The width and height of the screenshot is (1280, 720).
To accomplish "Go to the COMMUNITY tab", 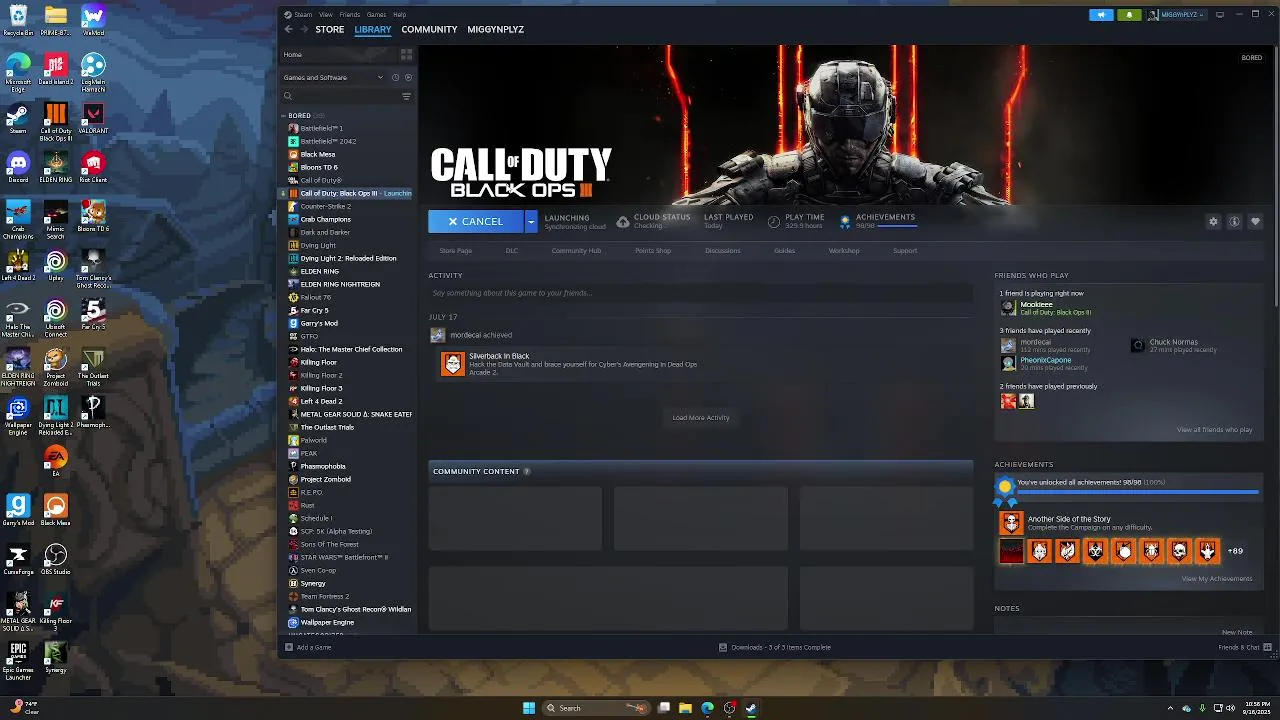I will click(429, 30).
